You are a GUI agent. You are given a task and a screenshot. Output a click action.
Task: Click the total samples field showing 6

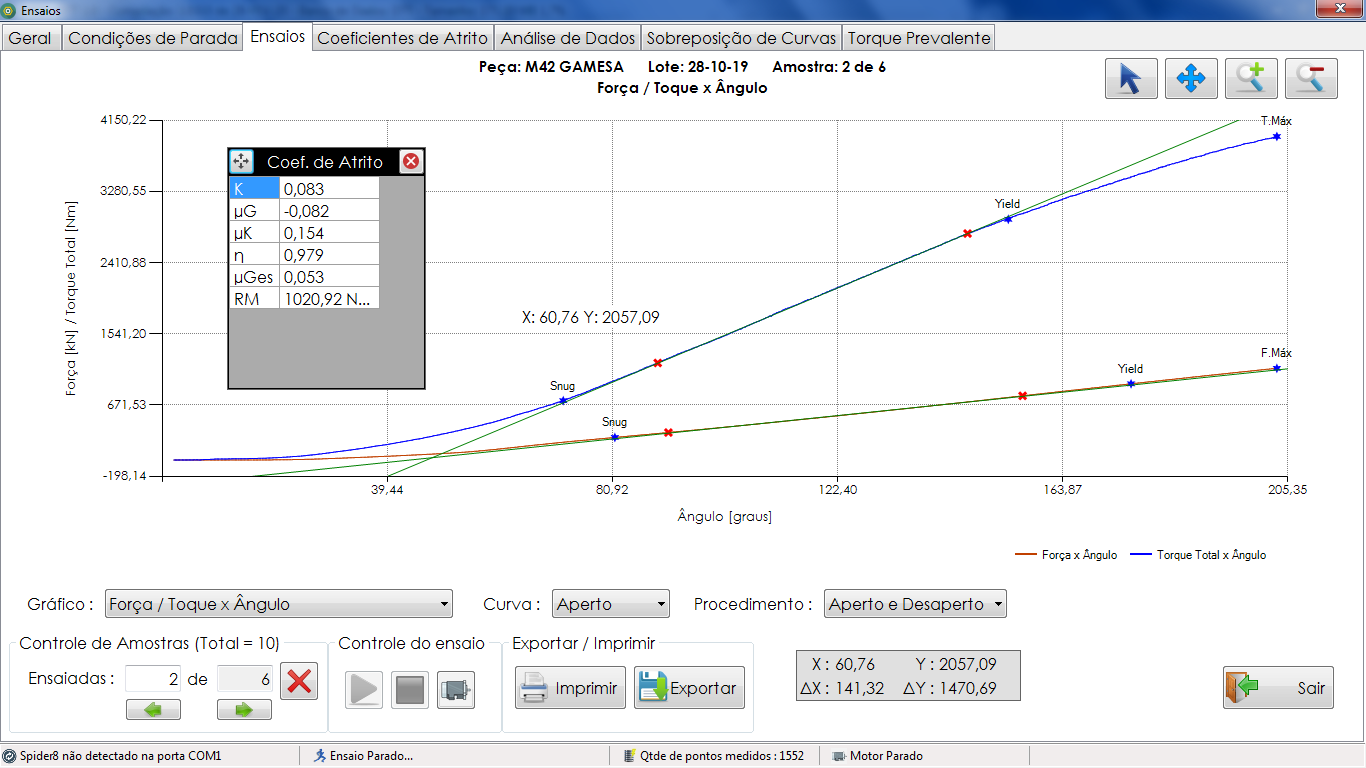[244, 679]
